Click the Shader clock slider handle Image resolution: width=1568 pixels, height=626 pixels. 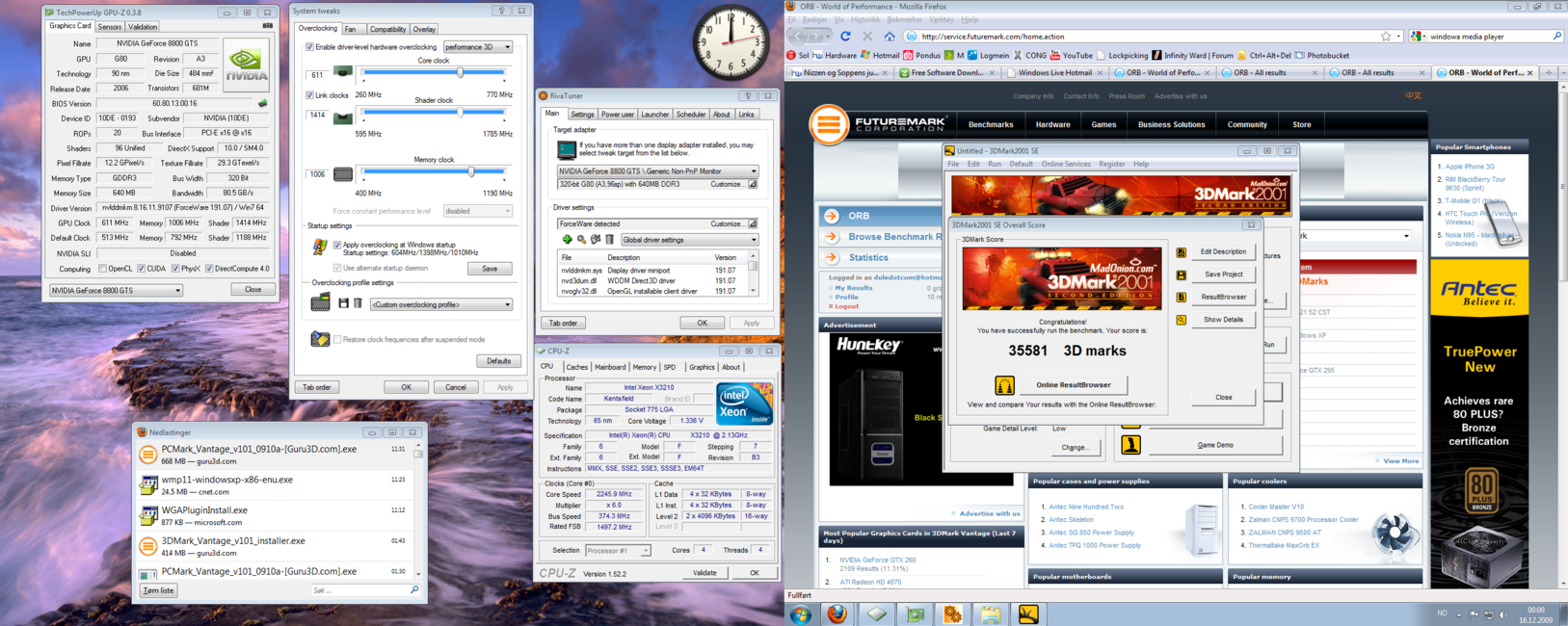461,113
